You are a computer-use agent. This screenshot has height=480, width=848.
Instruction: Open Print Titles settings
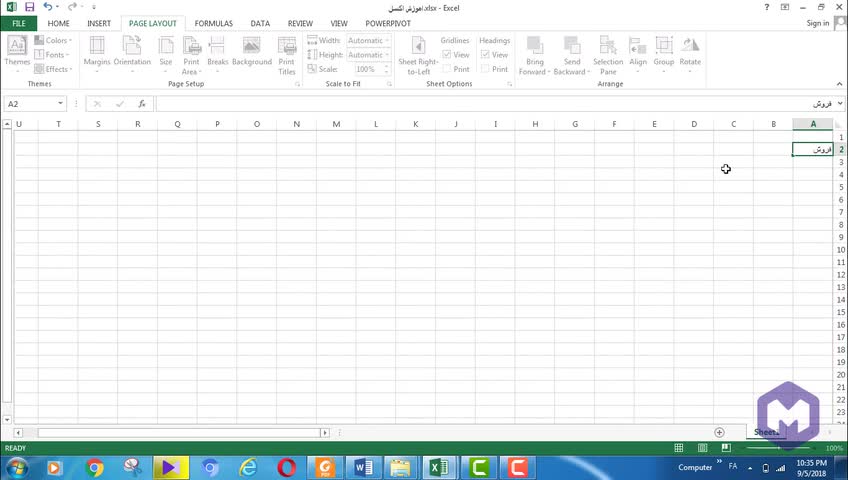coord(287,55)
